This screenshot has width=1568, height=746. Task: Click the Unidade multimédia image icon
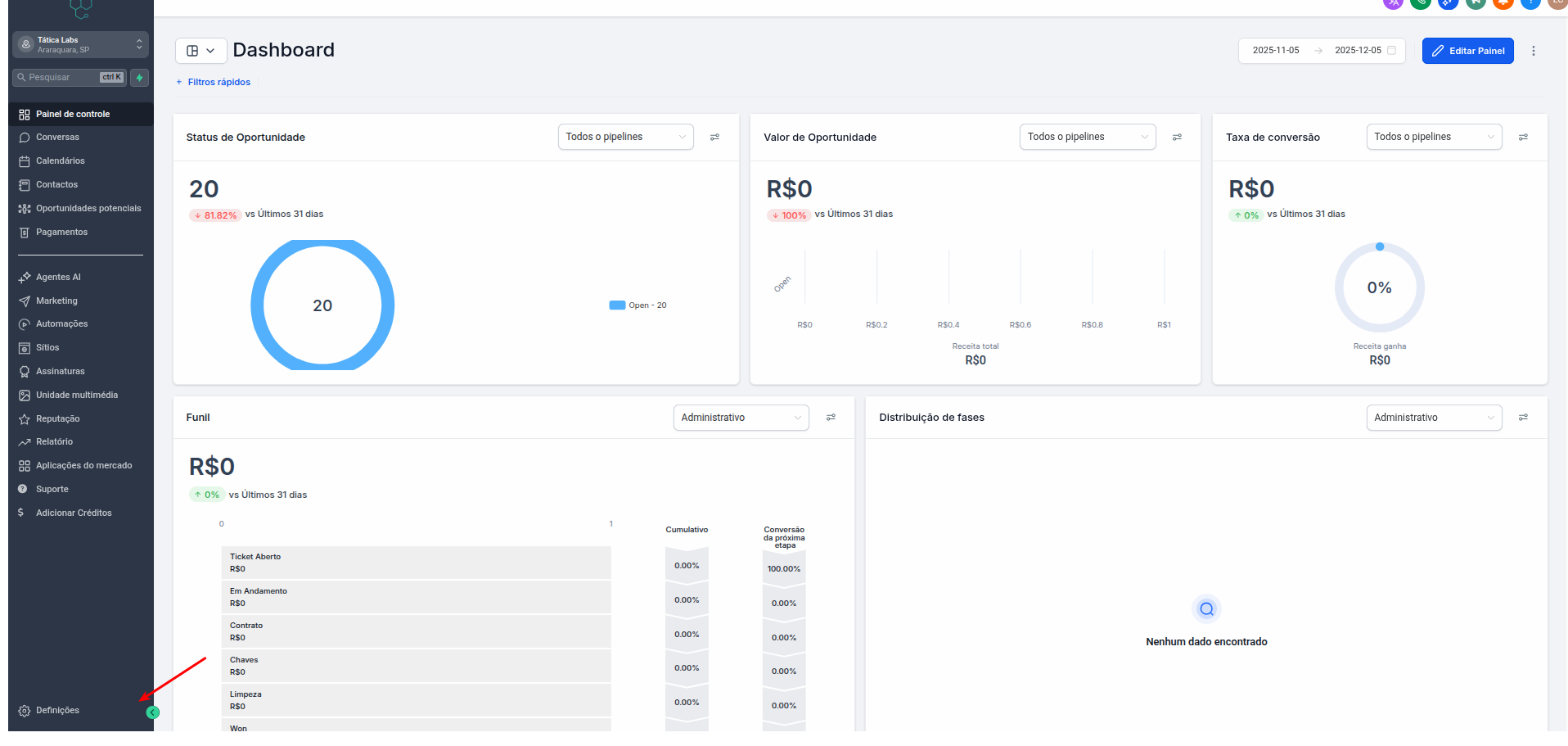[25, 396]
